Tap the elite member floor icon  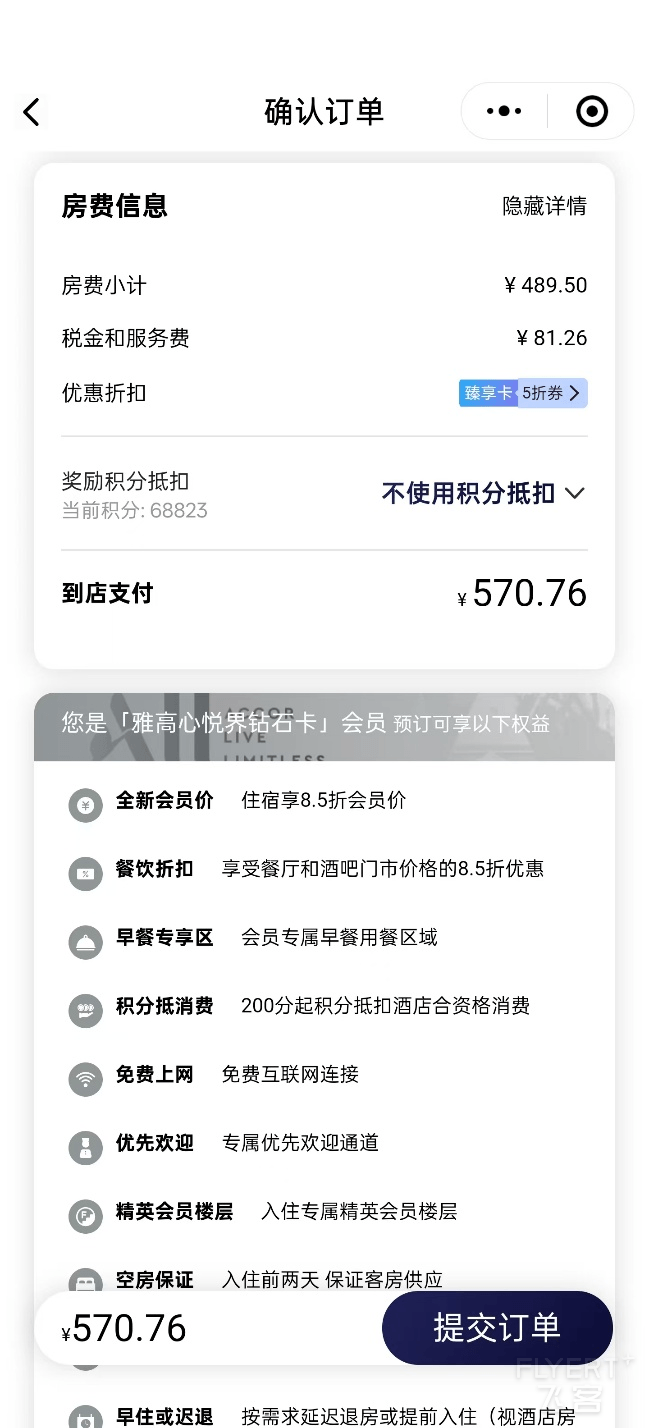coord(85,1216)
